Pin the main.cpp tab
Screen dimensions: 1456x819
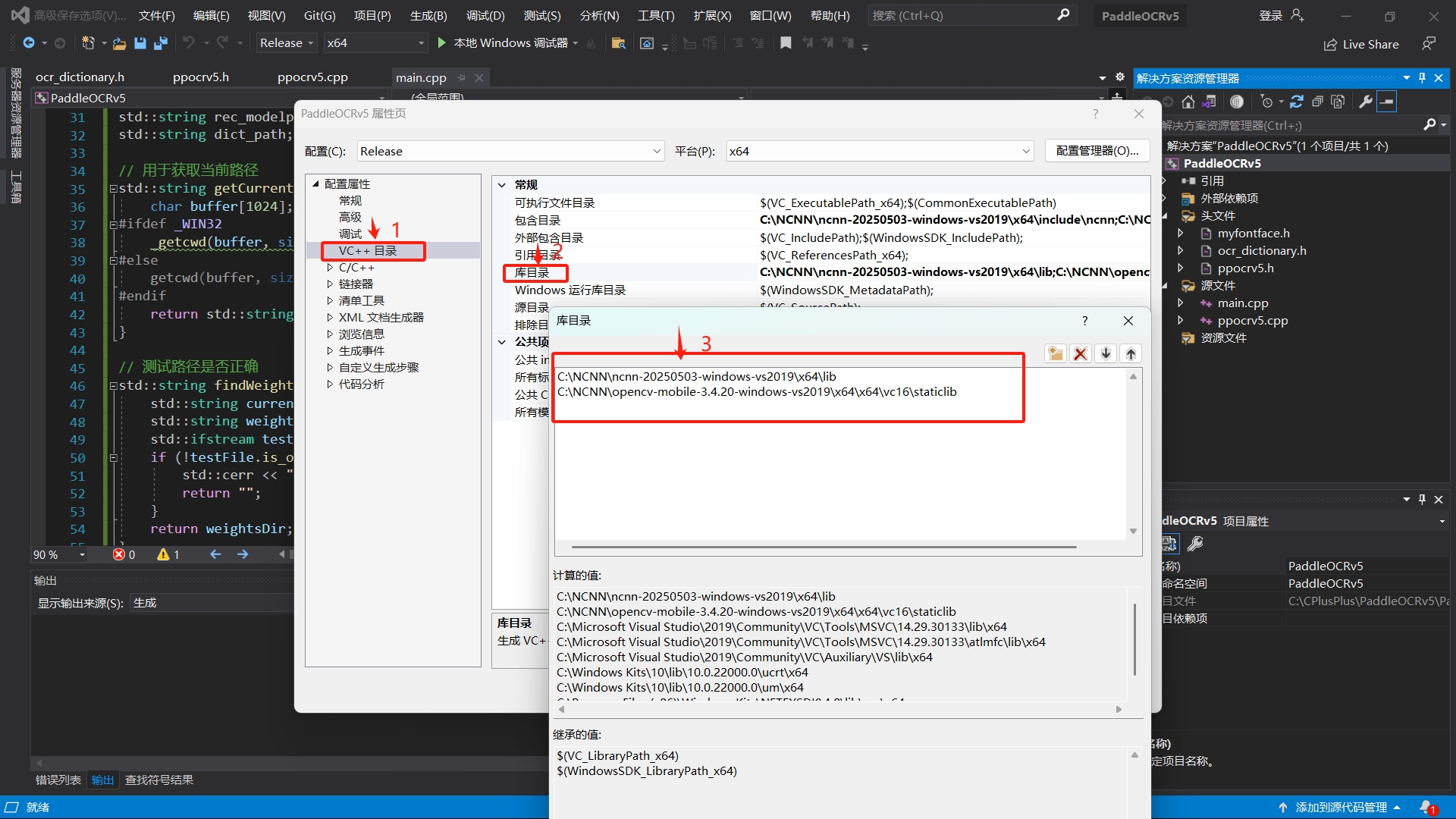(461, 77)
